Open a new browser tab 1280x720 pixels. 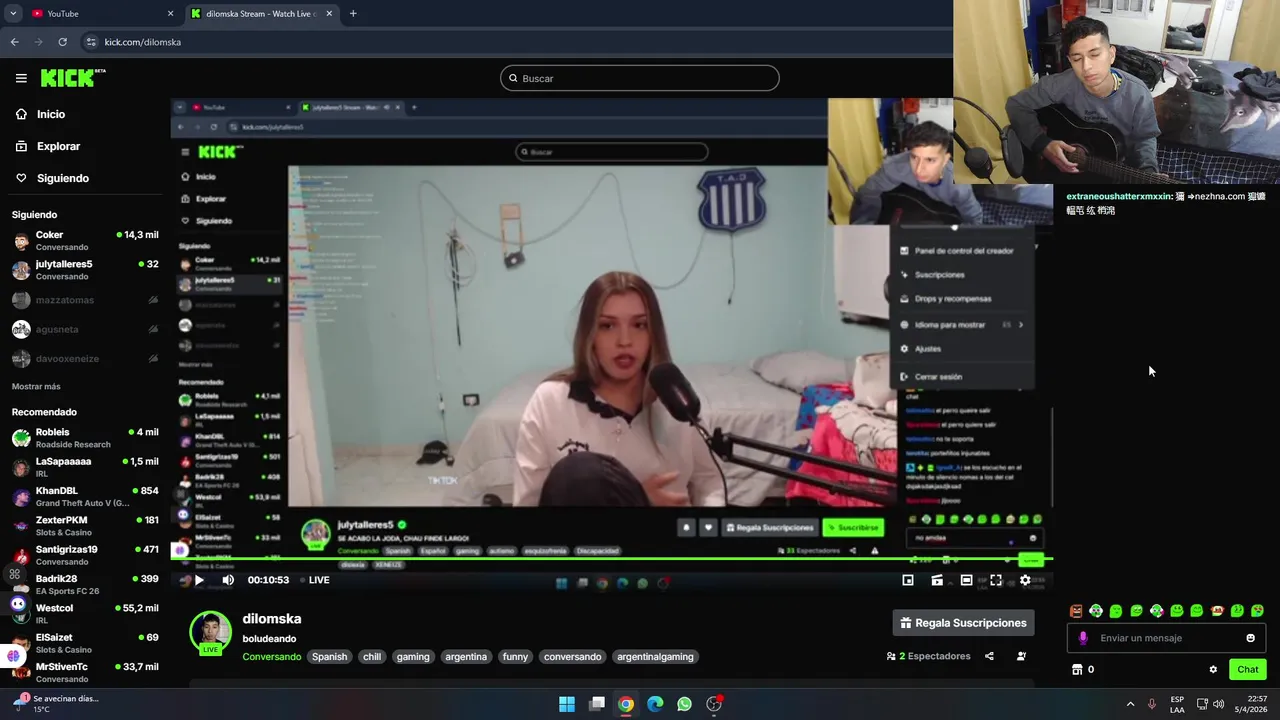pyautogui.click(x=353, y=13)
